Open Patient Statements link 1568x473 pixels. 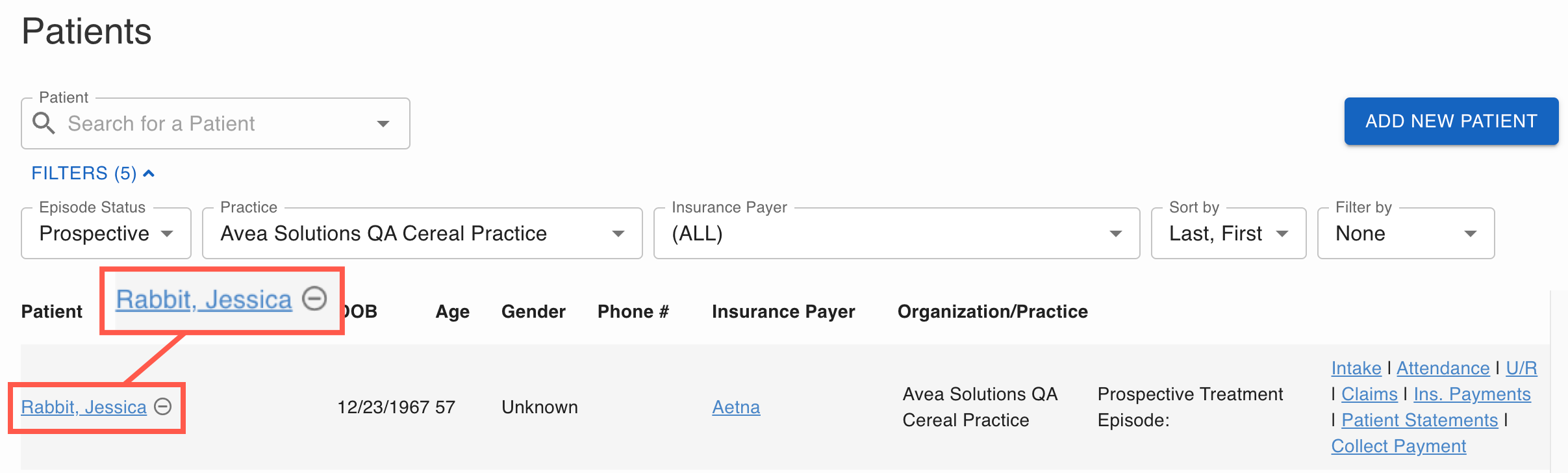[1419, 420]
